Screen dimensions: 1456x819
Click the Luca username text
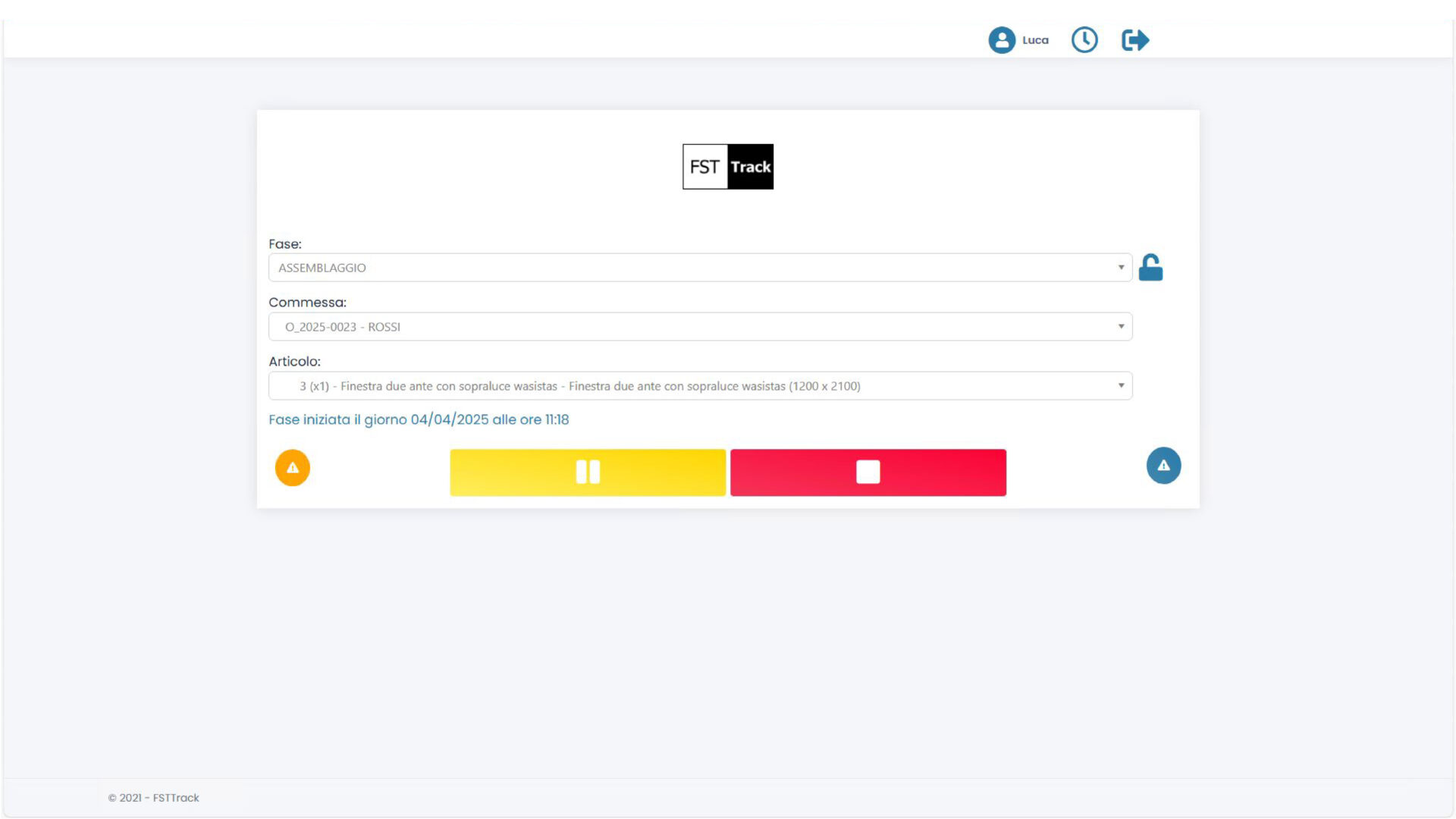click(1035, 40)
